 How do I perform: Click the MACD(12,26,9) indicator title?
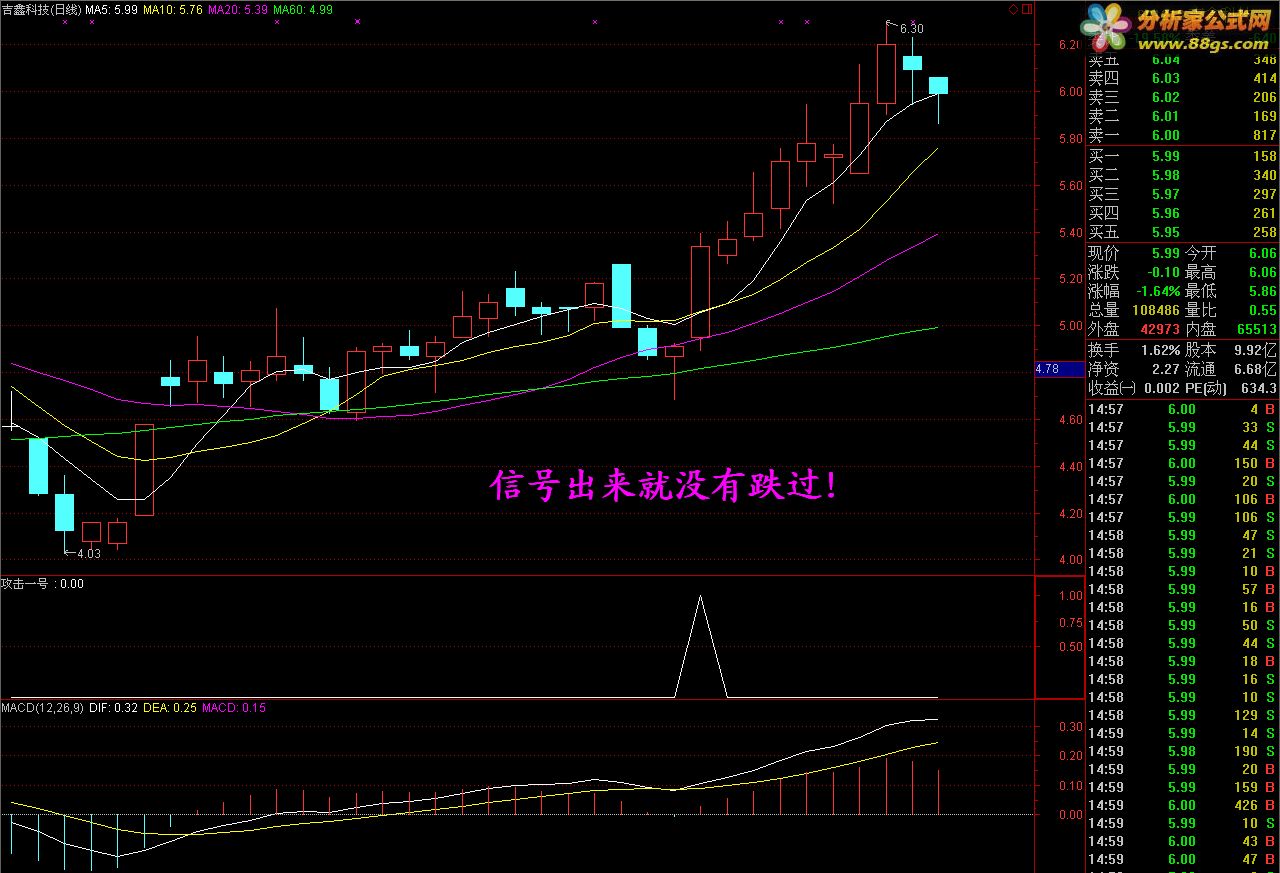pyautogui.click(x=43, y=708)
